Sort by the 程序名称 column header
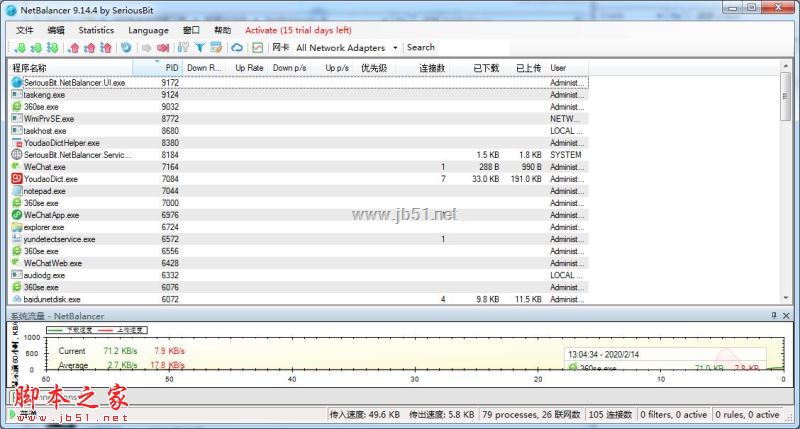800x429 pixels. [71, 68]
